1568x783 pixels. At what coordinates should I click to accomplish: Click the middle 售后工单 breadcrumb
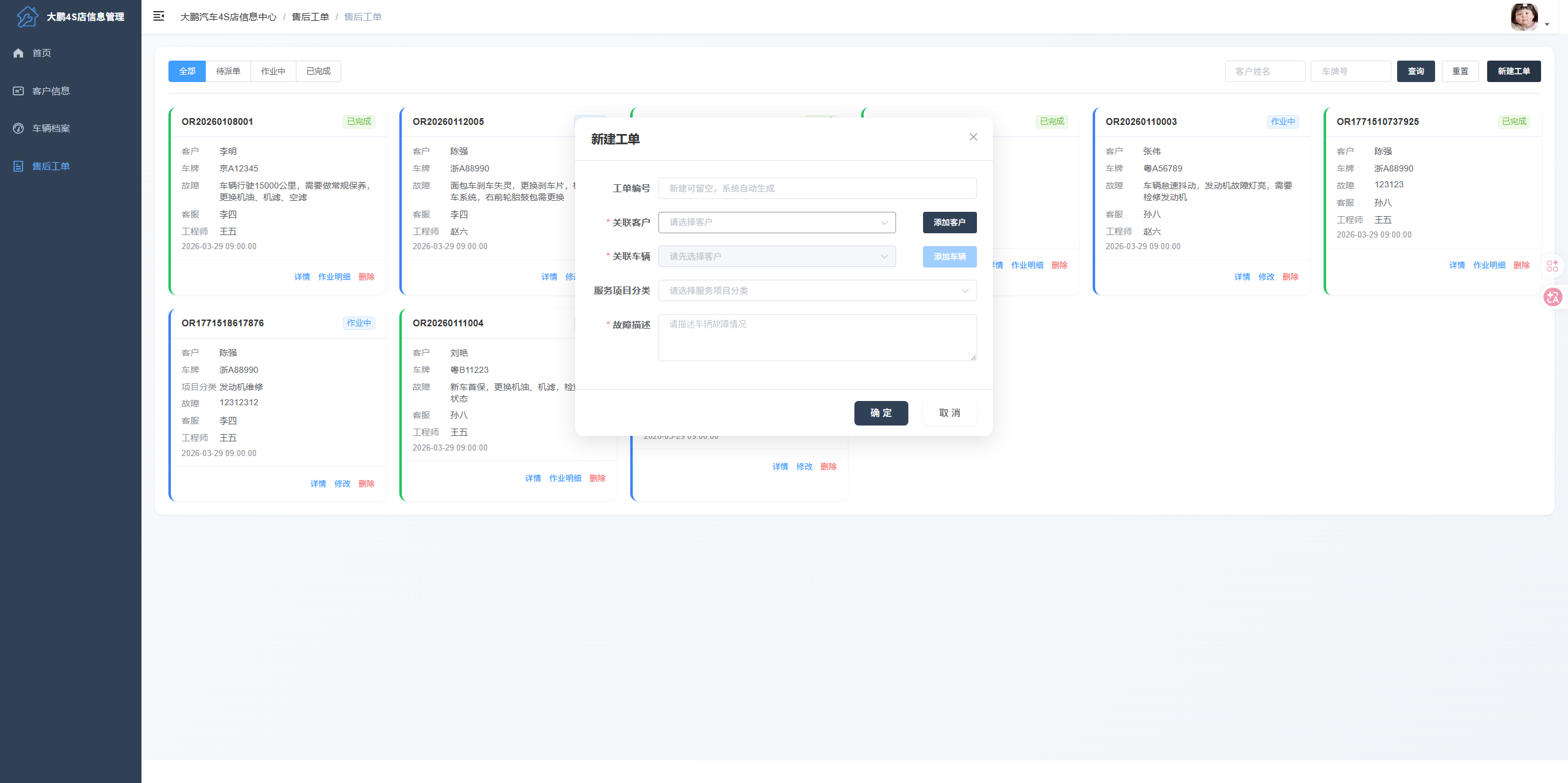(310, 17)
